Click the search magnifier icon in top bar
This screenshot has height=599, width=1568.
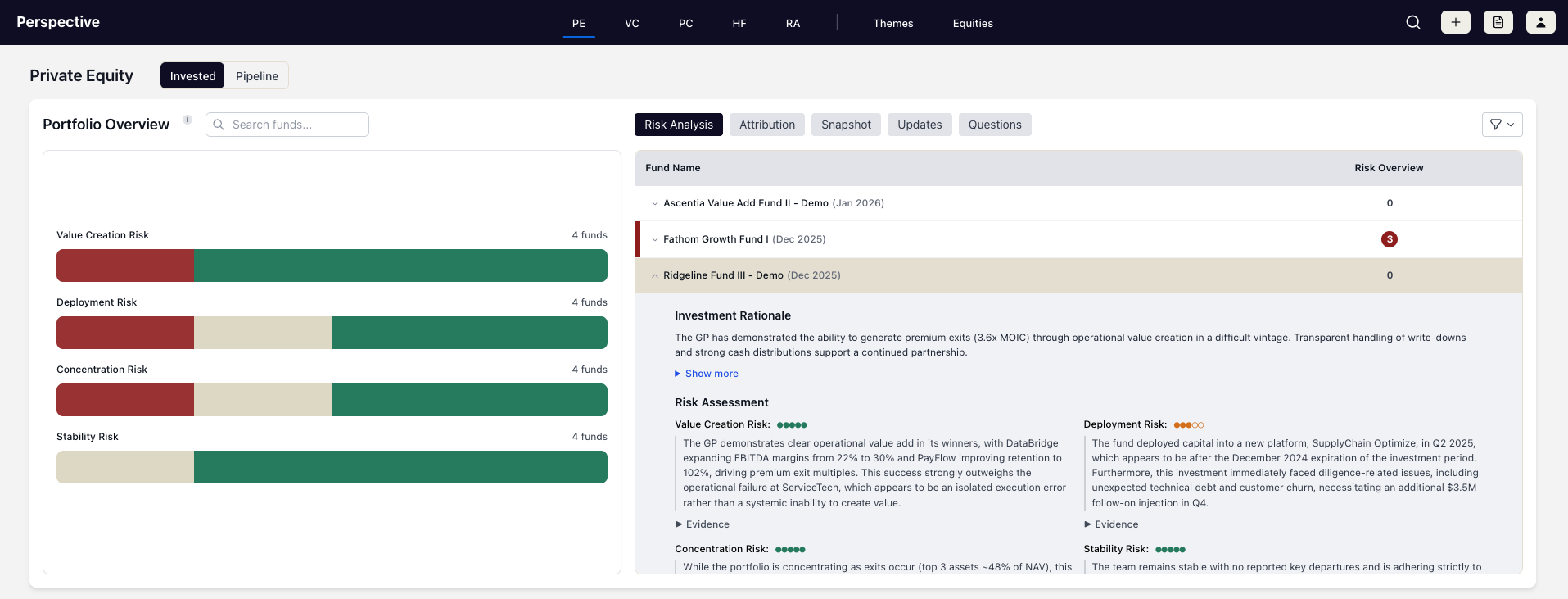(1413, 22)
